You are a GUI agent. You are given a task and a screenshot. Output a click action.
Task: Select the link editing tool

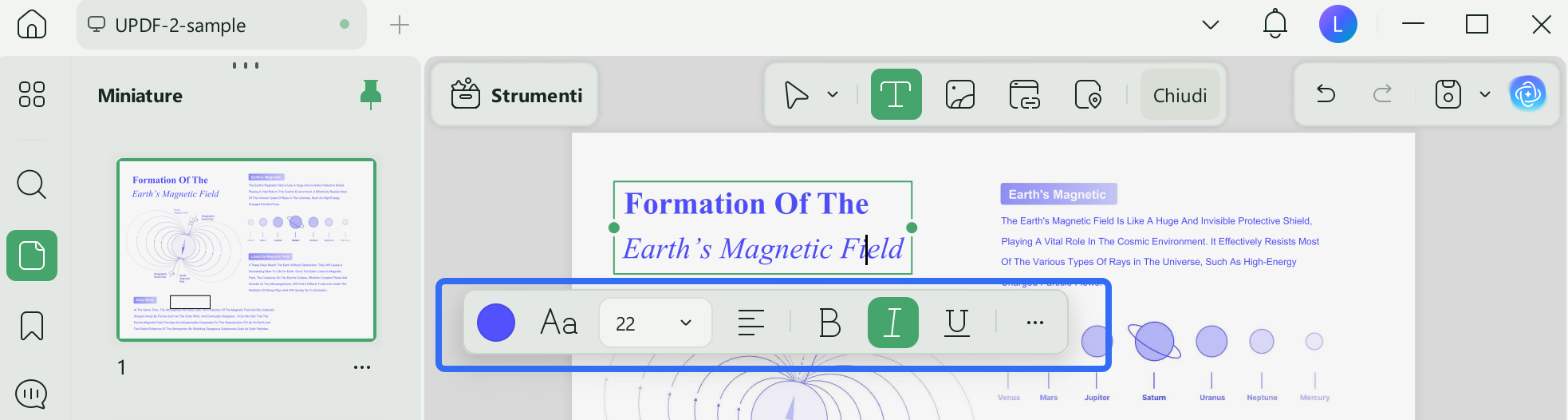pos(1024,94)
